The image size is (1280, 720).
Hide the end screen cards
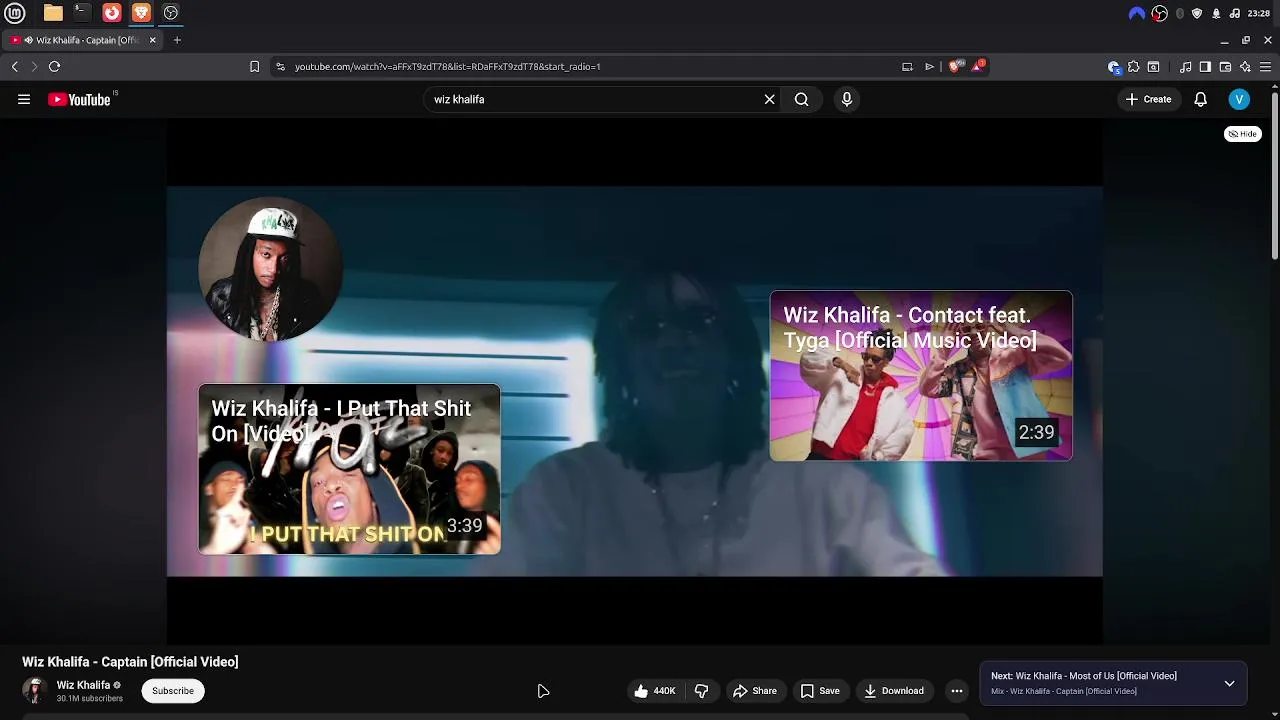1243,134
